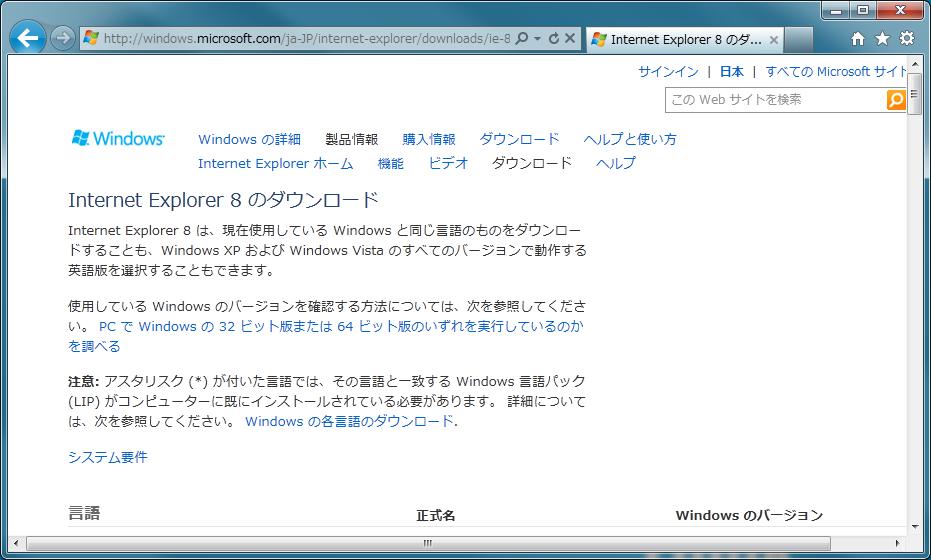Close the Internet Explorer 8 tab
The width and height of the screenshot is (931, 560).
[774, 40]
